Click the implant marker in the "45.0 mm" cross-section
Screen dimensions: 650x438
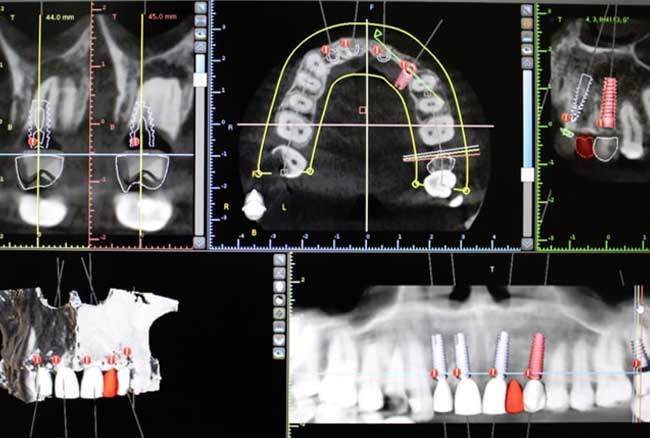134,142
